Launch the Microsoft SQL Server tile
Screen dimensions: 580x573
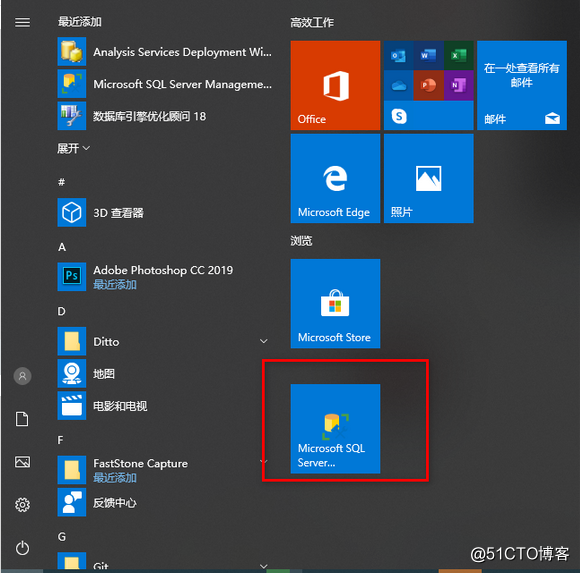pyautogui.click(x=335, y=429)
